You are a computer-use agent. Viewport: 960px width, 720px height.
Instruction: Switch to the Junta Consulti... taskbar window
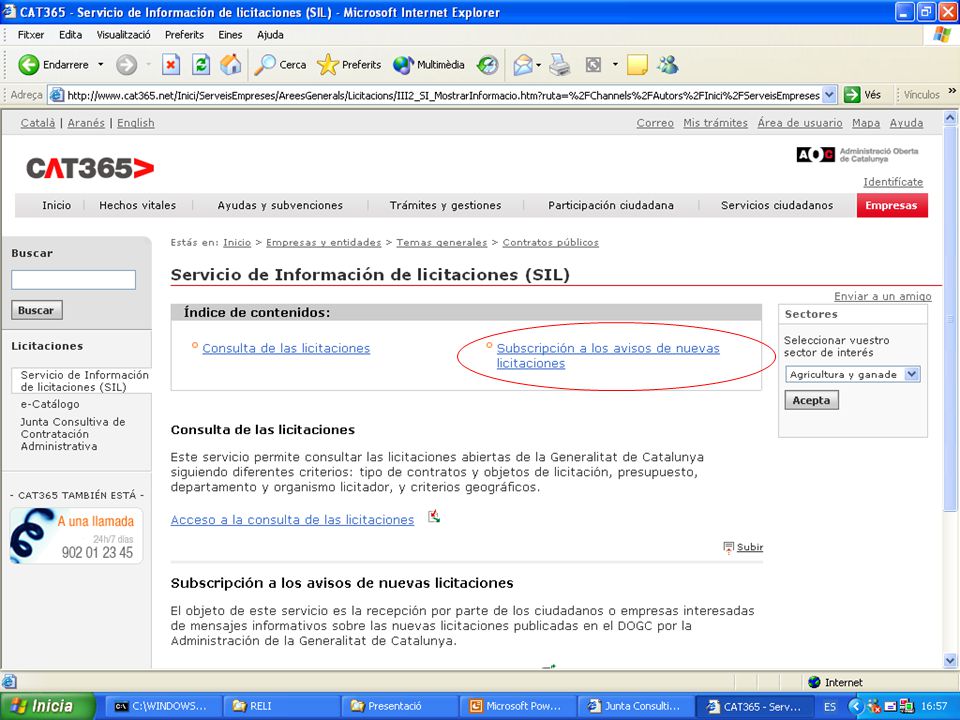636,706
